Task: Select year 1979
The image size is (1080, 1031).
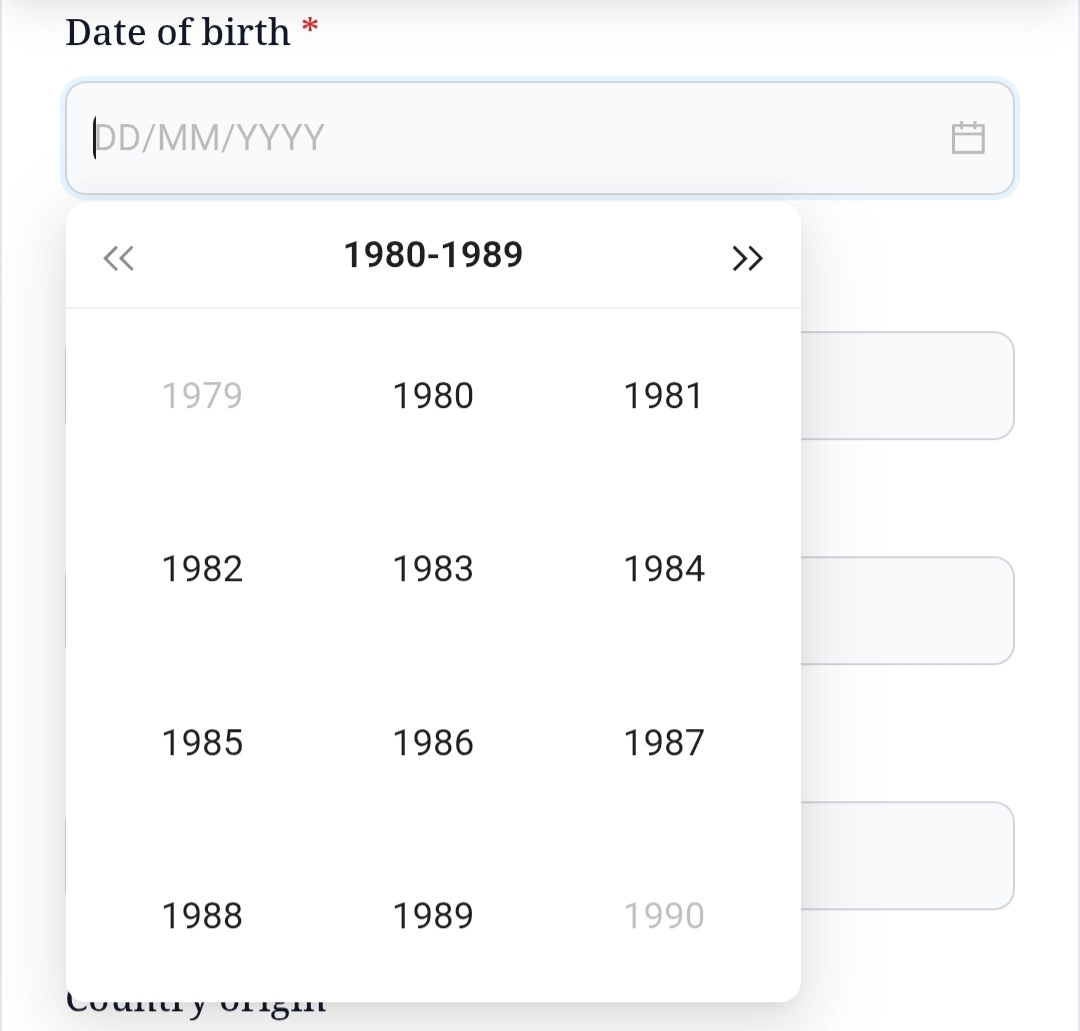Action: click(202, 396)
